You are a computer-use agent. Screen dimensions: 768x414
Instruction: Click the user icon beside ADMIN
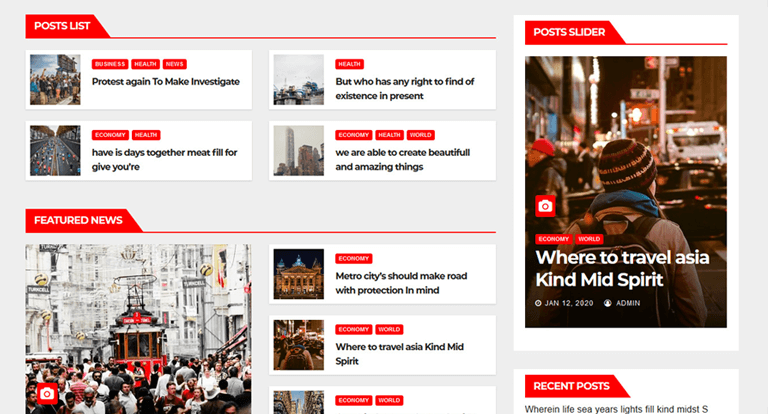607,303
